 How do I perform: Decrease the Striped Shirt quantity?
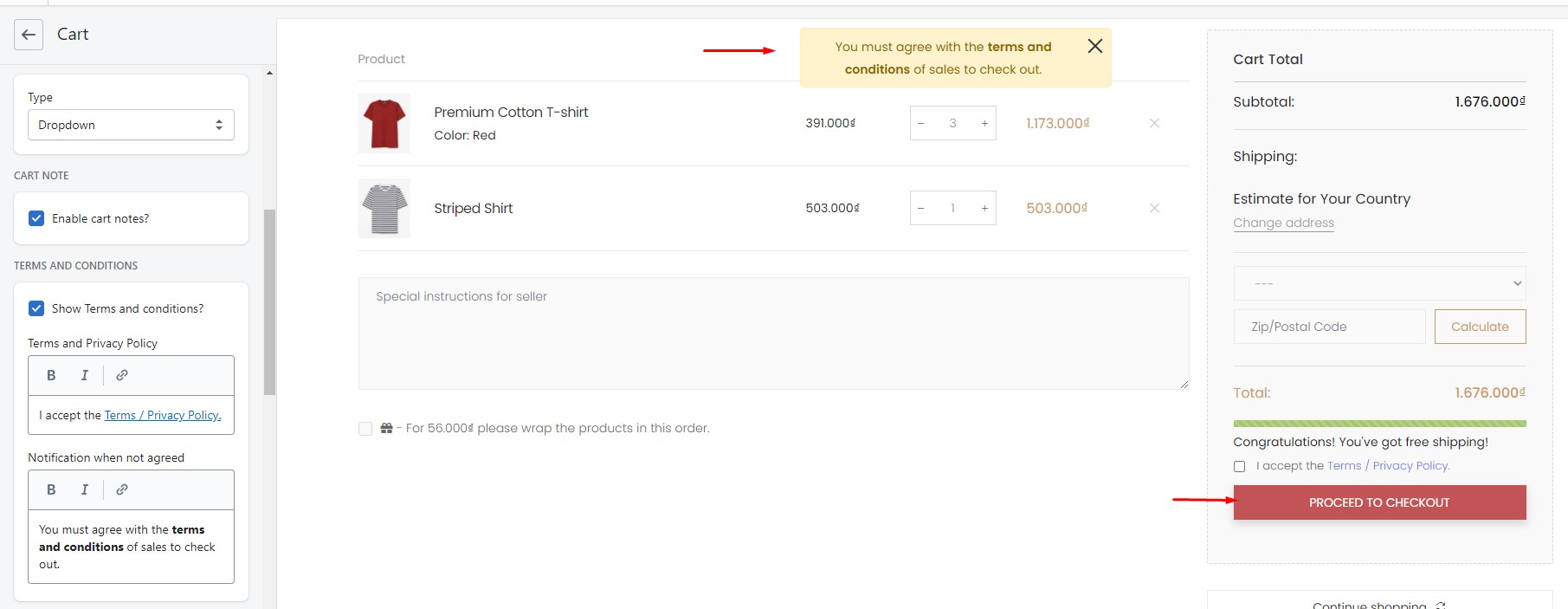[920, 208]
